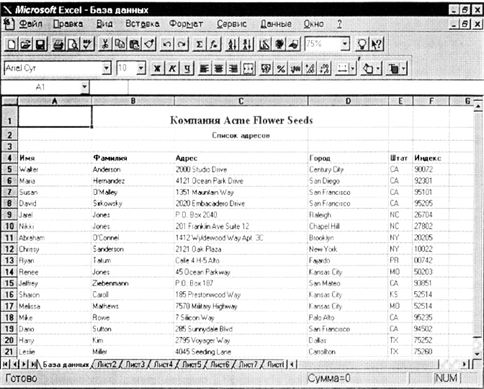Open the fill color picker button
This screenshot has width=484, height=389.
371,69
